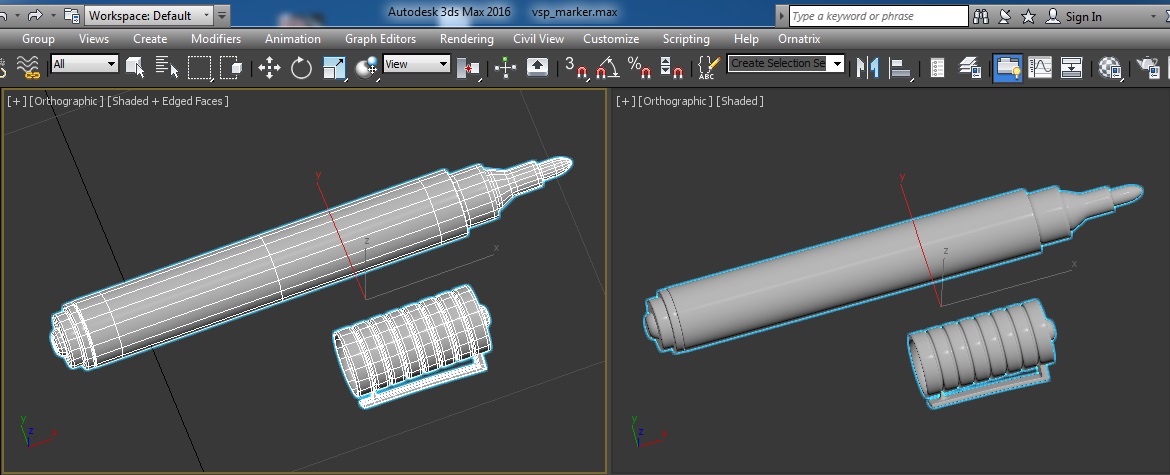
Task: Activate the Select and Rotate tool
Action: tap(301, 68)
